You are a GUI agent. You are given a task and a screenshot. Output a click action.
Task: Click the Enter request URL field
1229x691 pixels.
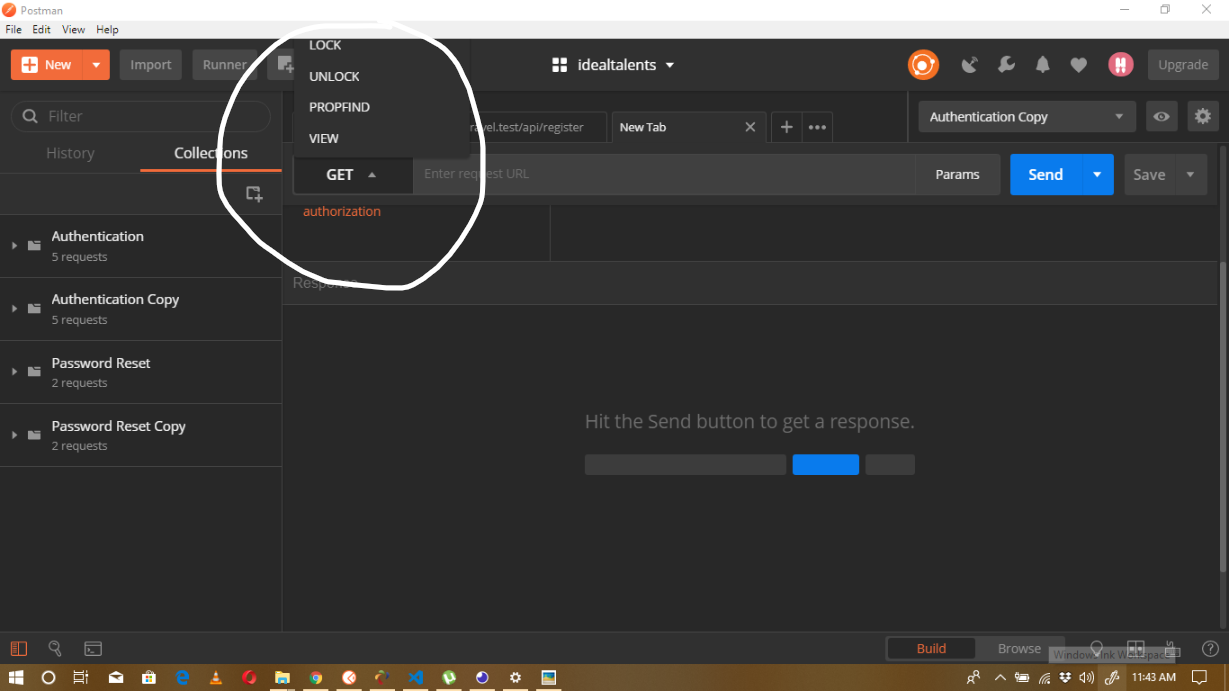660,174
